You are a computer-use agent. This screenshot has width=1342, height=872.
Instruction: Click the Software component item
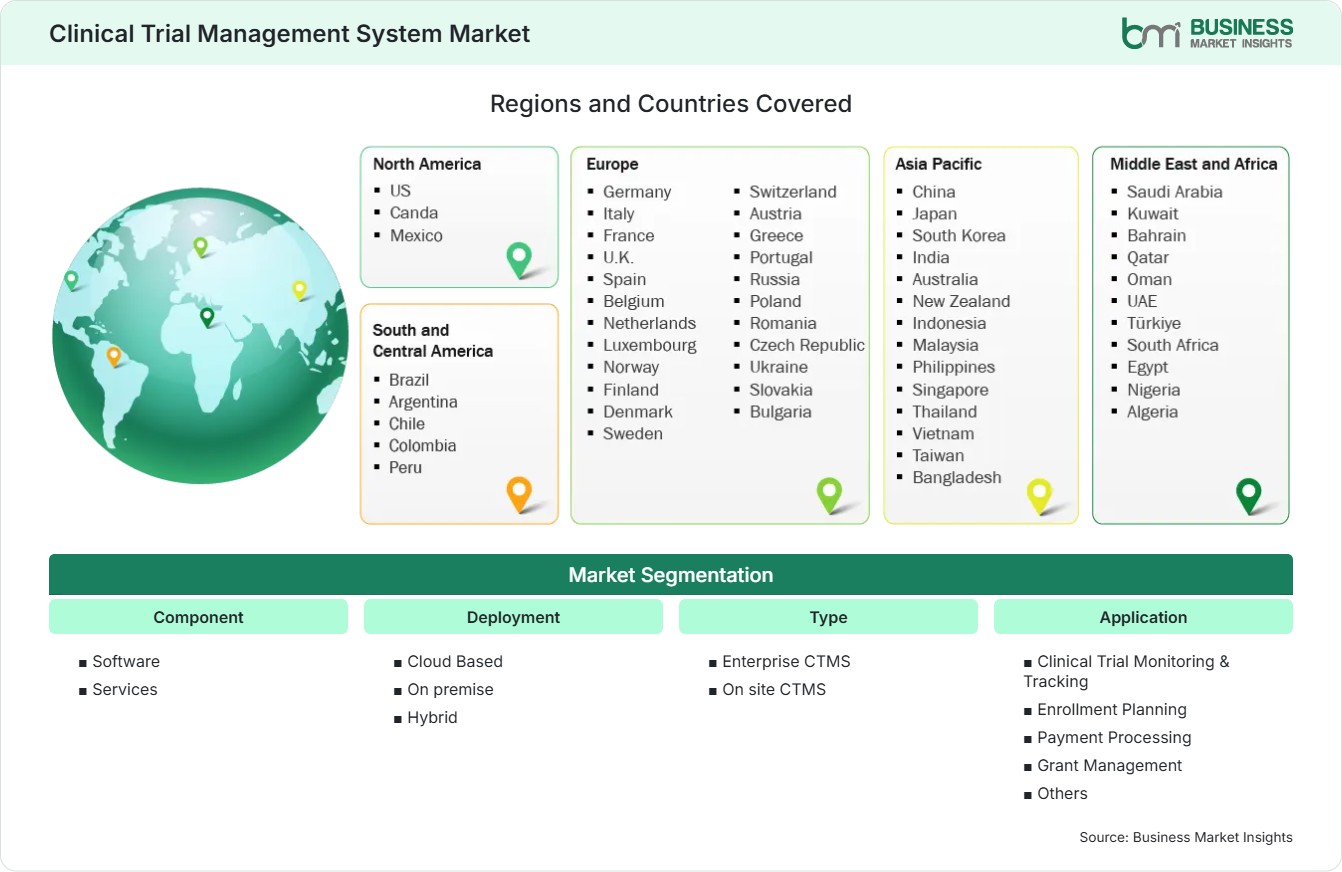point(126,662)
